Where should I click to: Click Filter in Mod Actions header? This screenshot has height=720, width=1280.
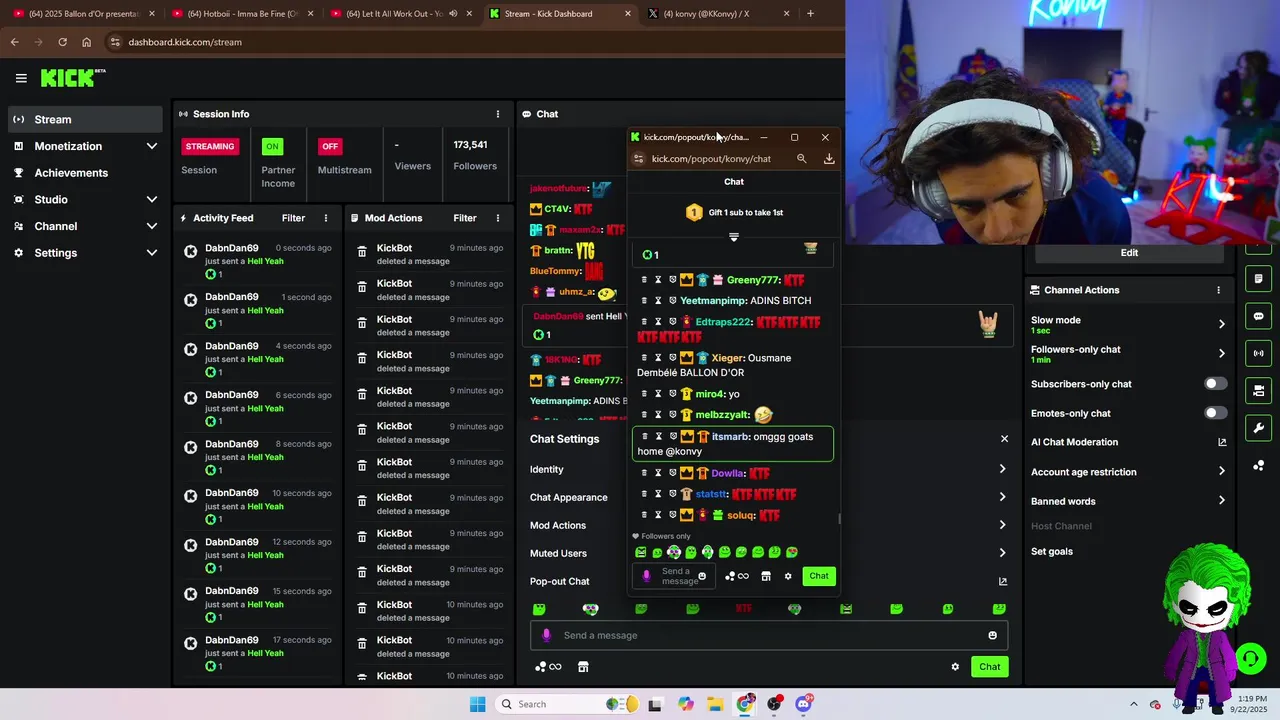coord(465,218)
